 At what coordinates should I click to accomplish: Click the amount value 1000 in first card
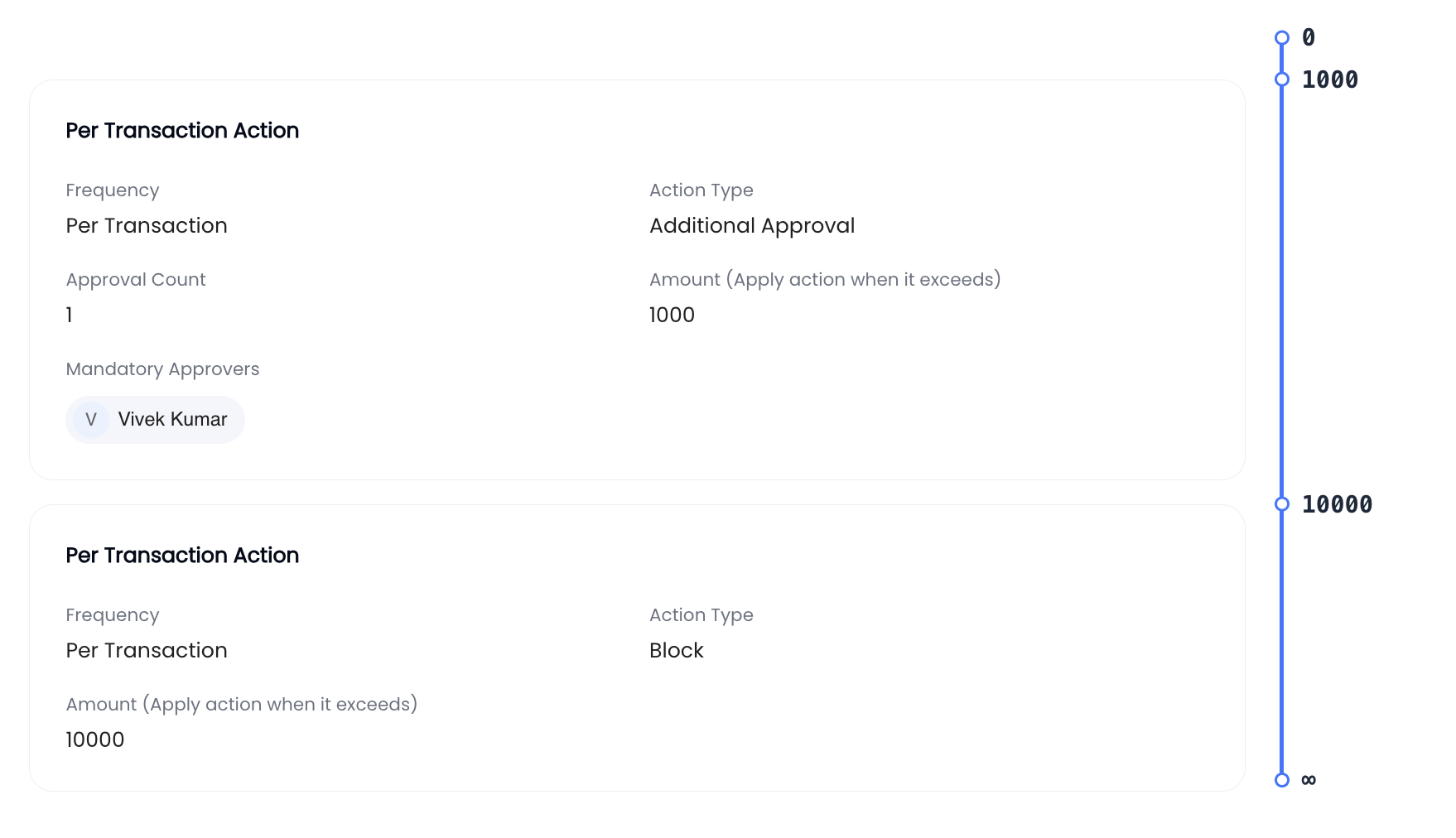[672, 315]
